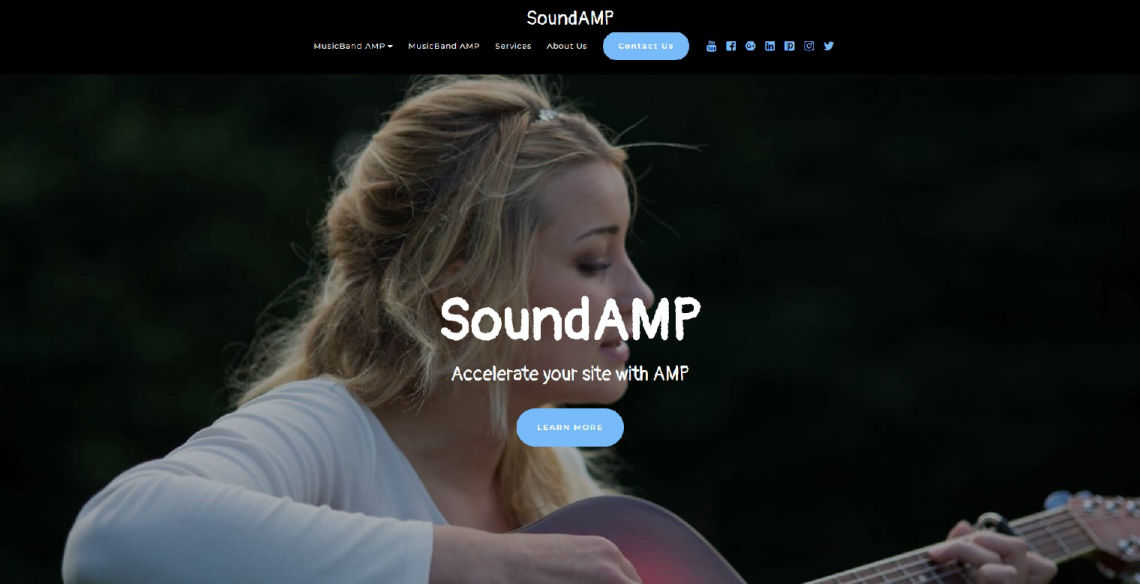This screenshot has height=584, width=1140.
Task: Select the large SoundAMP hero heading
Action: [570, 319]
